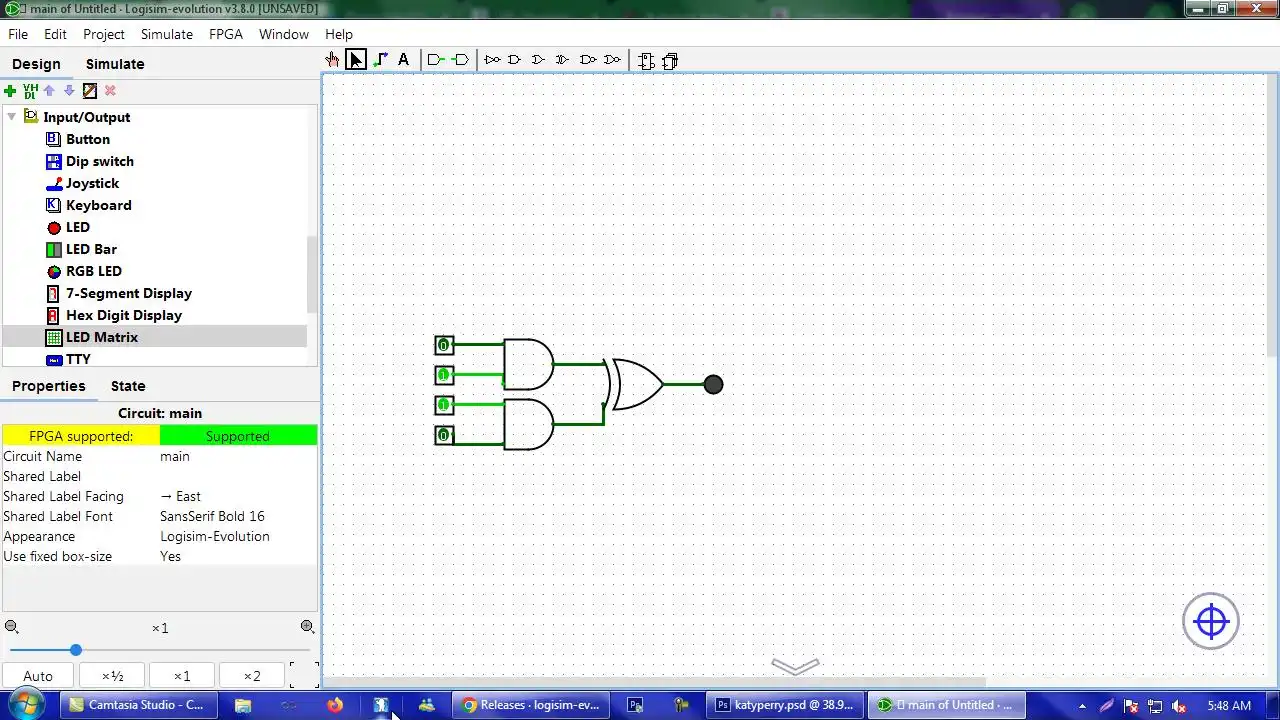Open the Use fixed box-size Yes dropdown

pyautogui.click(x=238, y=556)
